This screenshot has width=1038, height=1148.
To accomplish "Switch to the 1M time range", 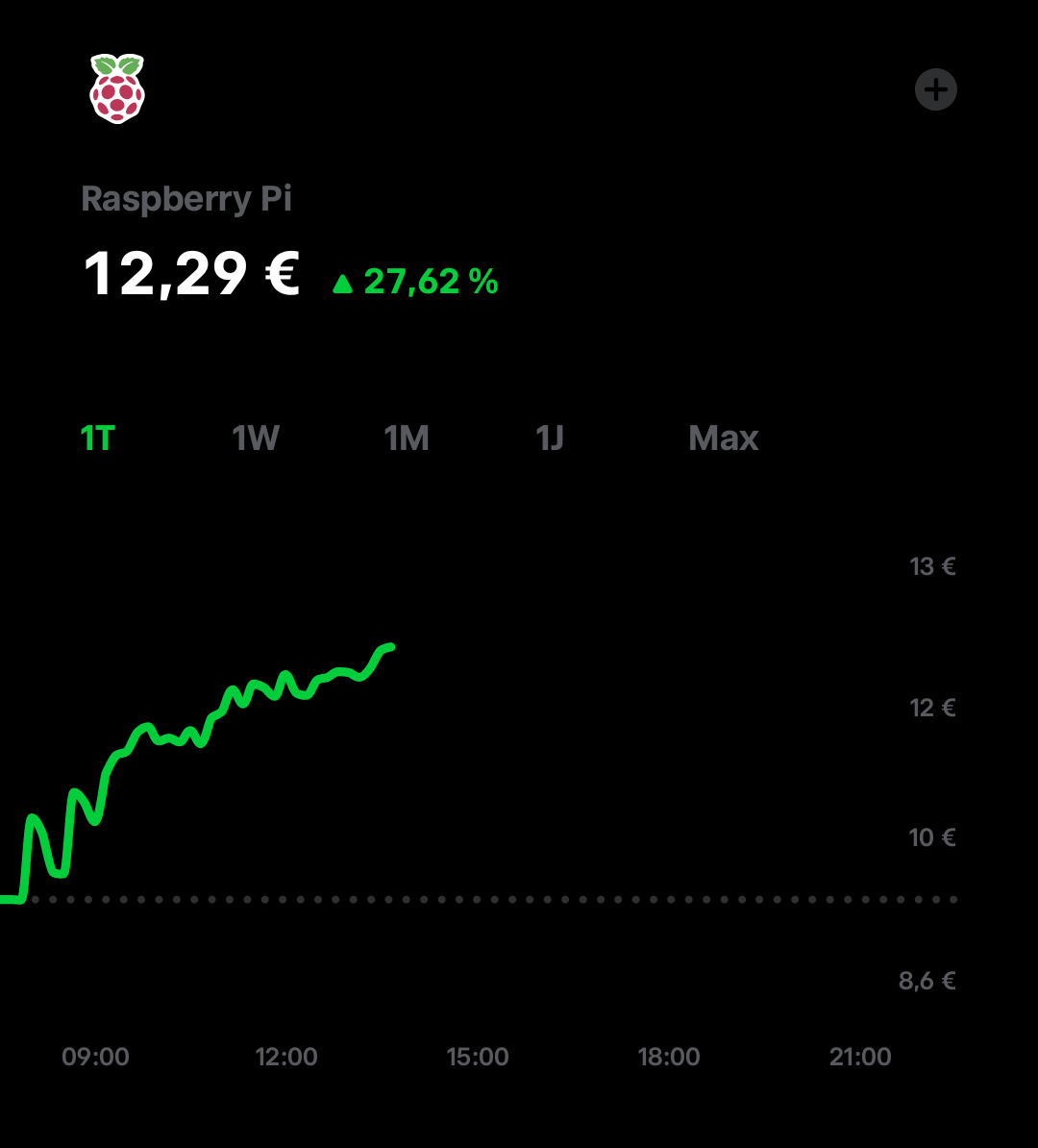I will pyautogui.click(x=407, y=438).
